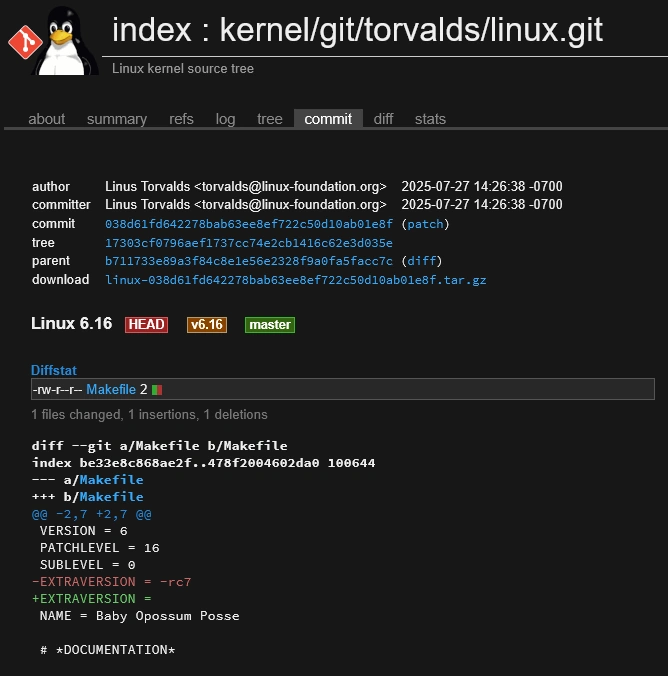This screenshot has height=676, width=668.
Task: Switch to the diff tab
Action: pos(383,119)
